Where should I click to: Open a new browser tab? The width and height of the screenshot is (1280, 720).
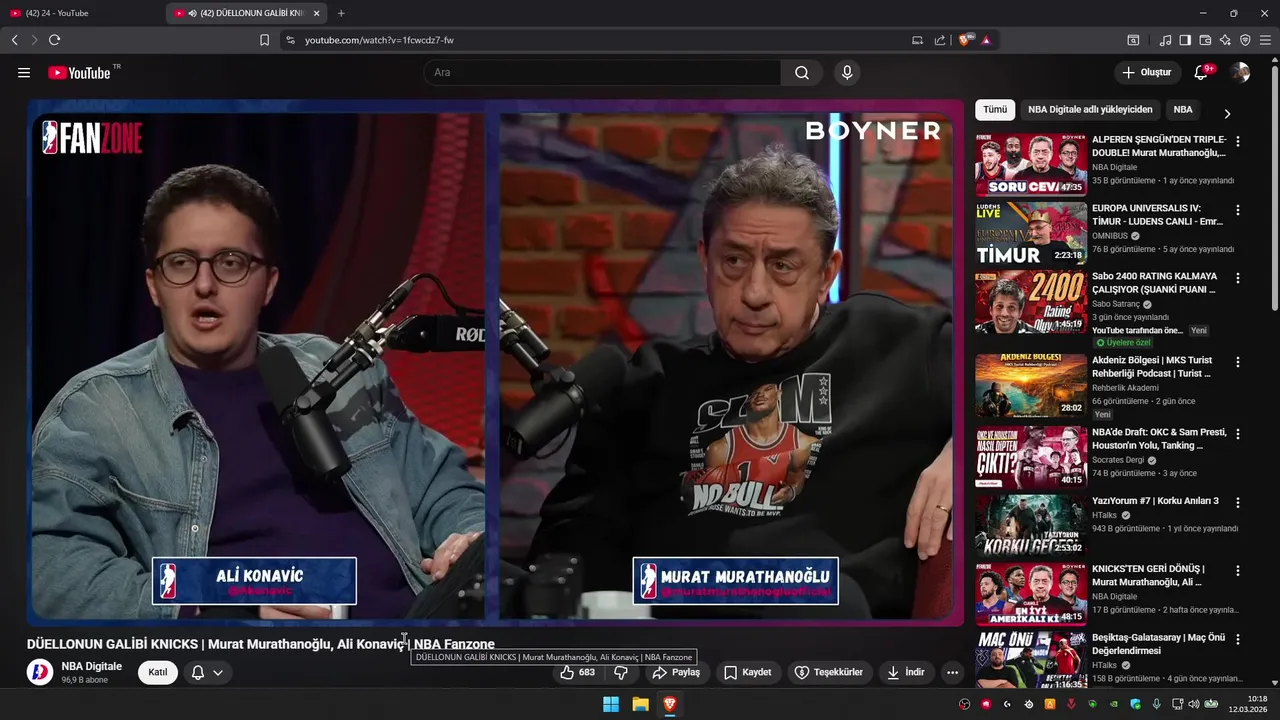341,13
